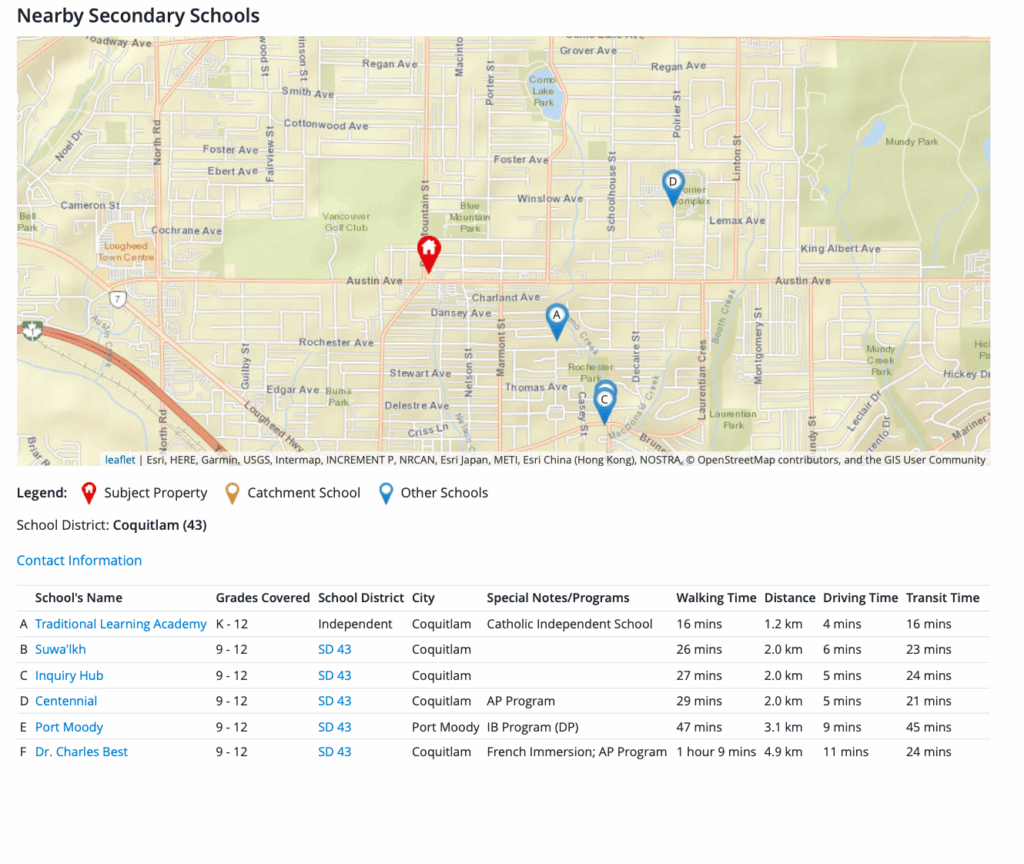Click the K - 12 grades cell

click(x=232, y=624)
